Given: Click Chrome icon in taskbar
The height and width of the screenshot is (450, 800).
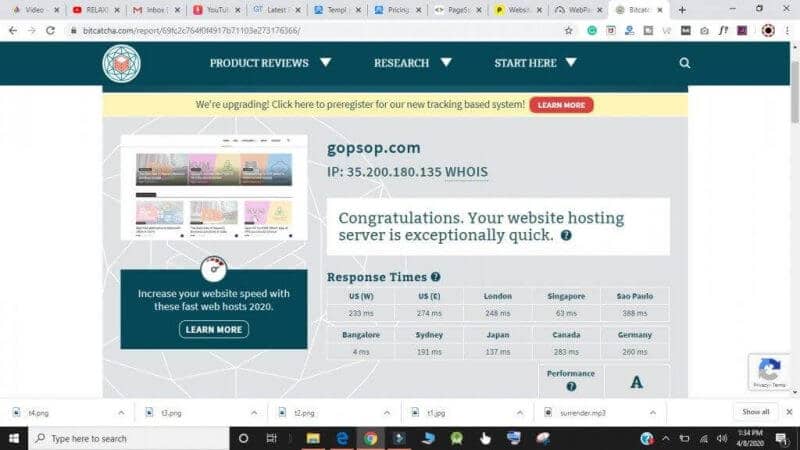Looking at the screenshot, I should click(370, 438).
